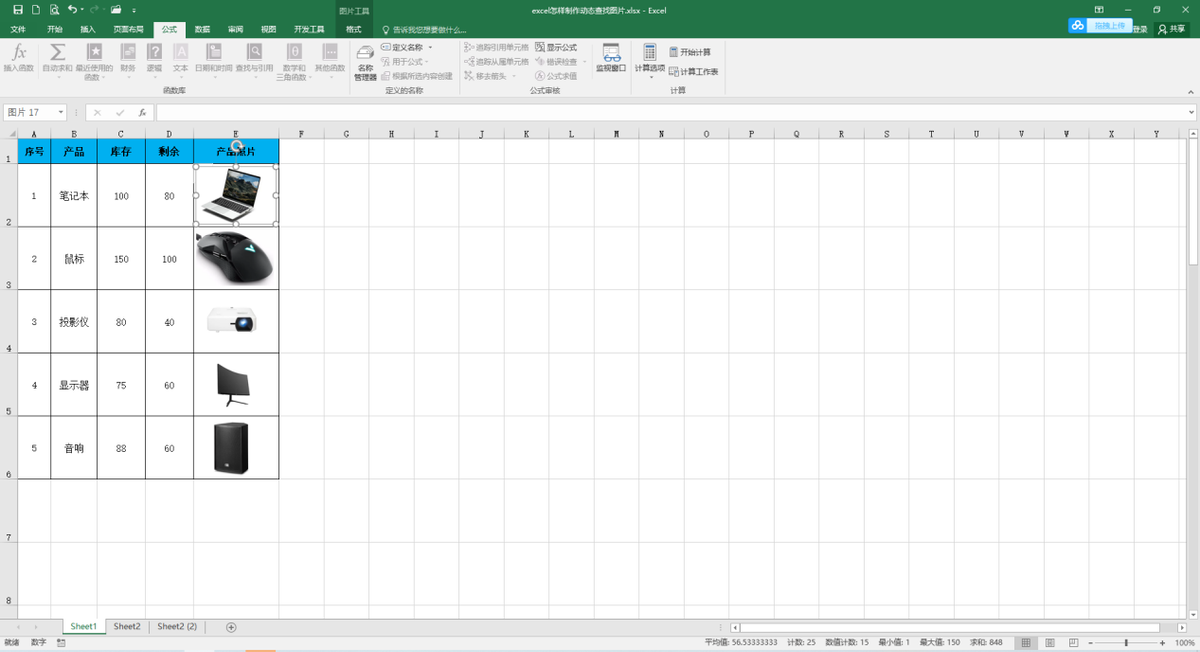This screenshot has width=1200, height=652.
Task: Switch to the 视图 ribbon tab
Action: pos(268,30)
